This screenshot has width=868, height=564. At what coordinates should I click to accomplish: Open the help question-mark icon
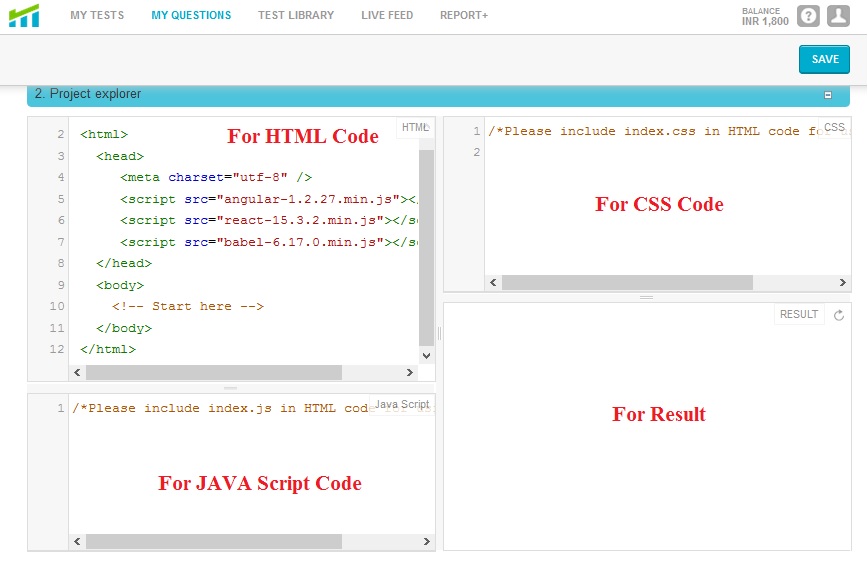808,16
